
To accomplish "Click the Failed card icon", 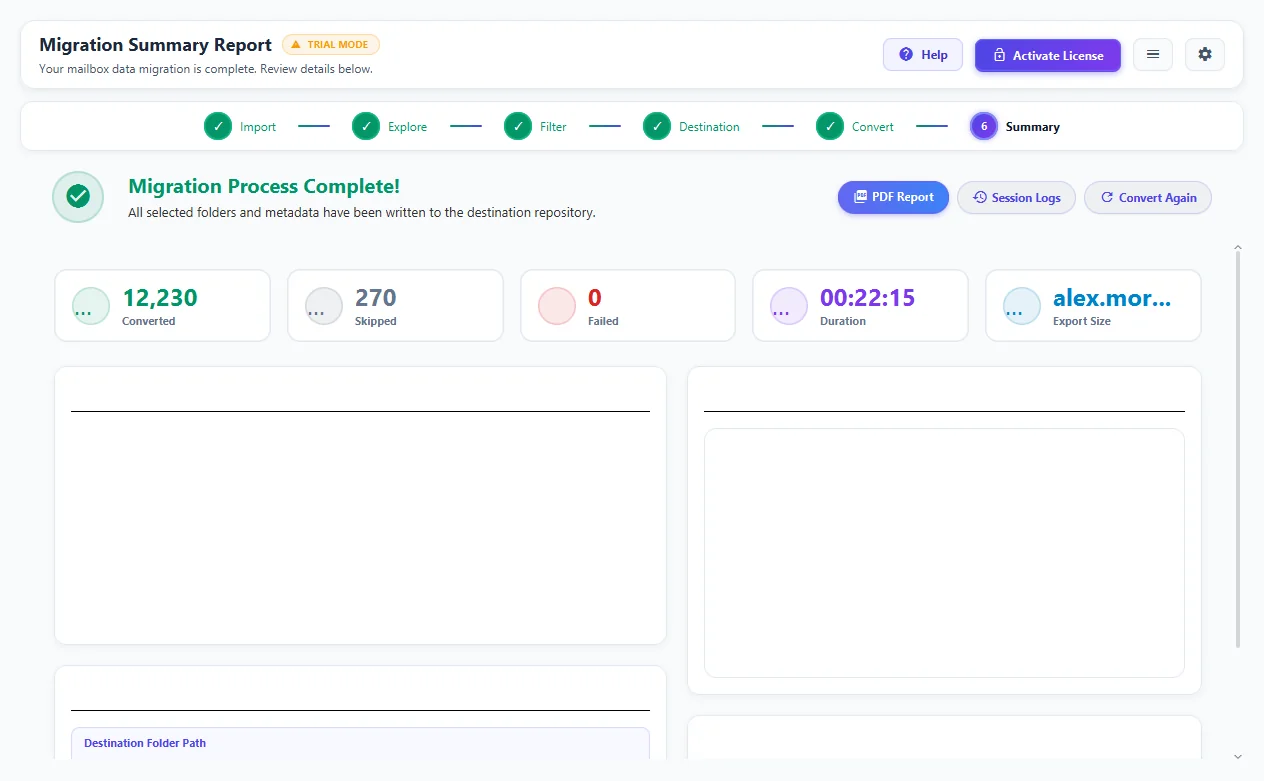I will (557, 306).
